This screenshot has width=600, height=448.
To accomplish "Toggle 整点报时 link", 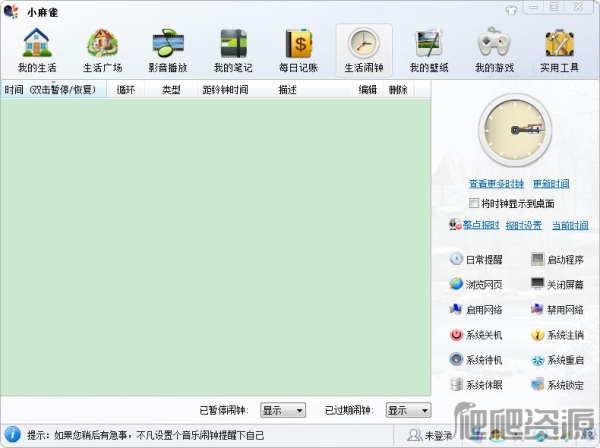I will point(481,225).
